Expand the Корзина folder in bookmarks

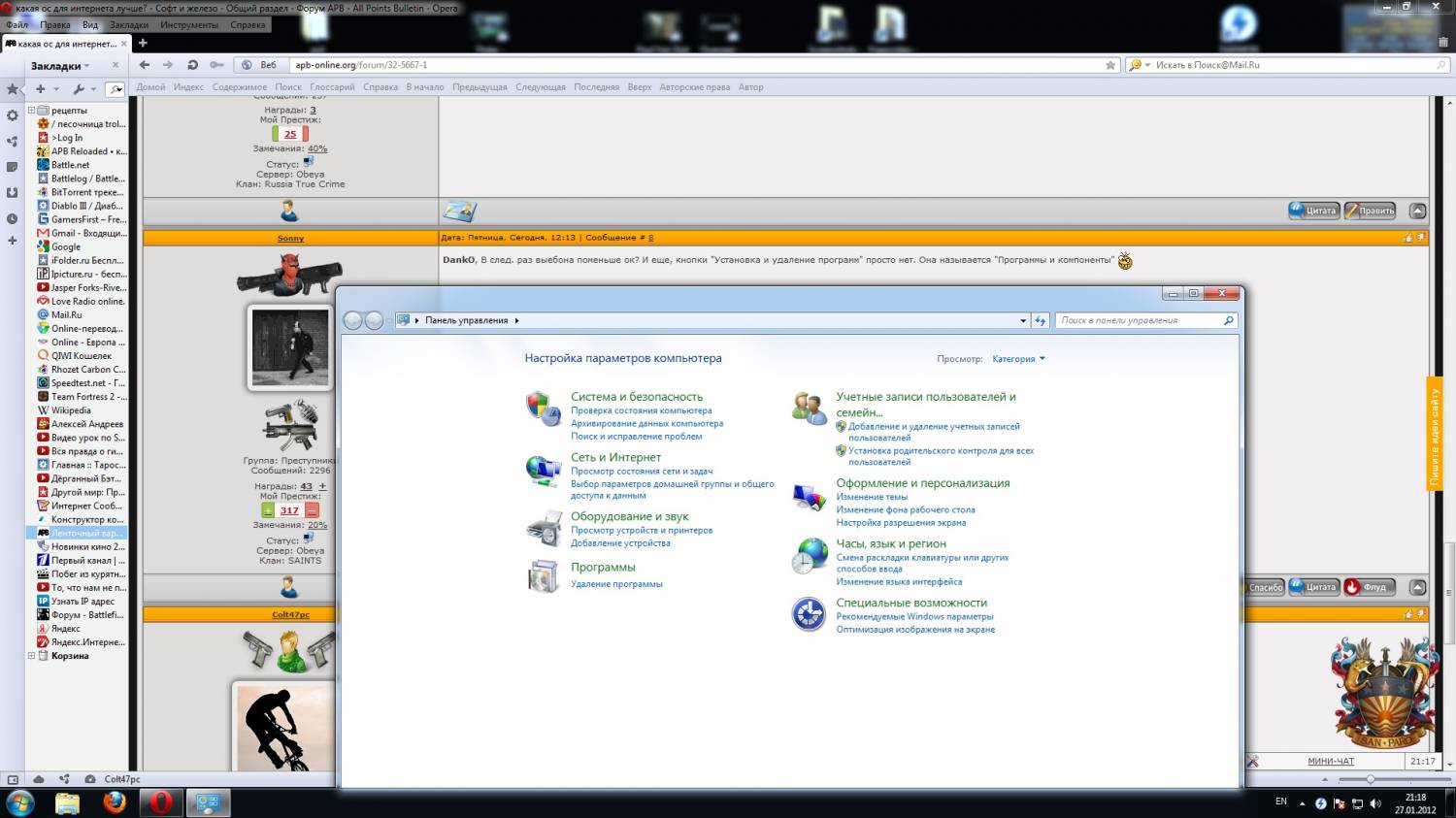[x=31, y=656]
